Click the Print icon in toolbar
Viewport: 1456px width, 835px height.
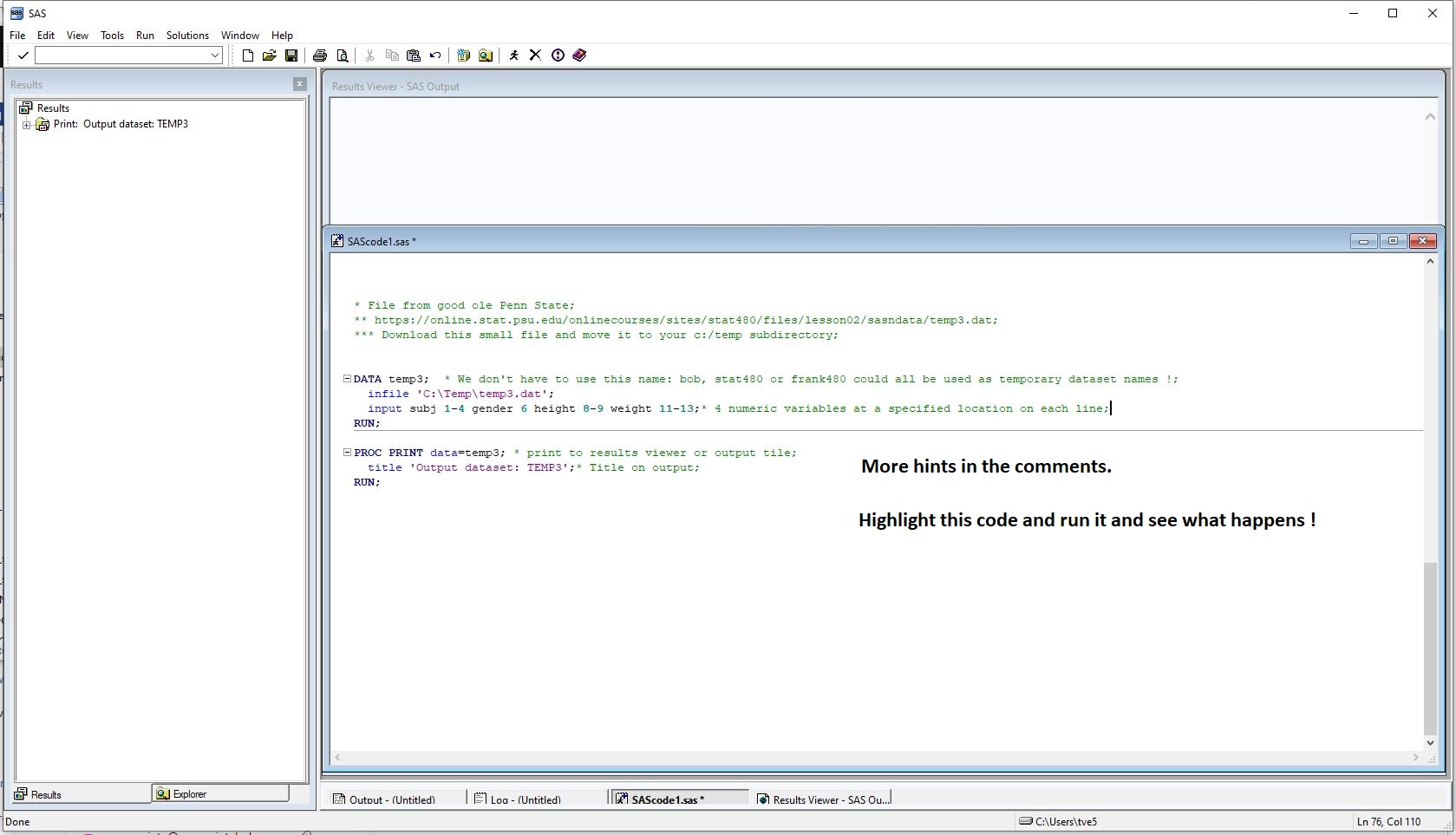[320, 55]
